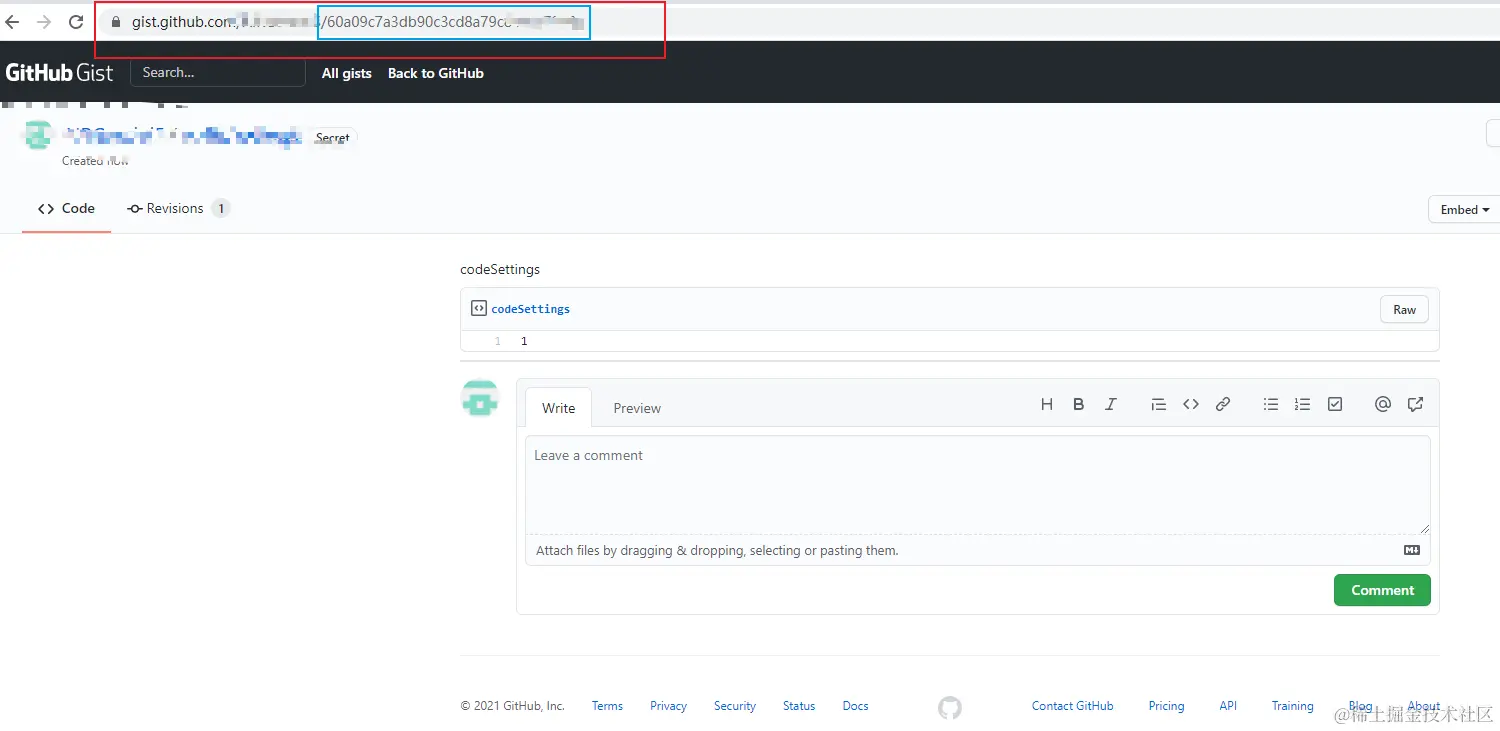Open the Revisions tab
1500x731 pixels.
pos(178,208)
